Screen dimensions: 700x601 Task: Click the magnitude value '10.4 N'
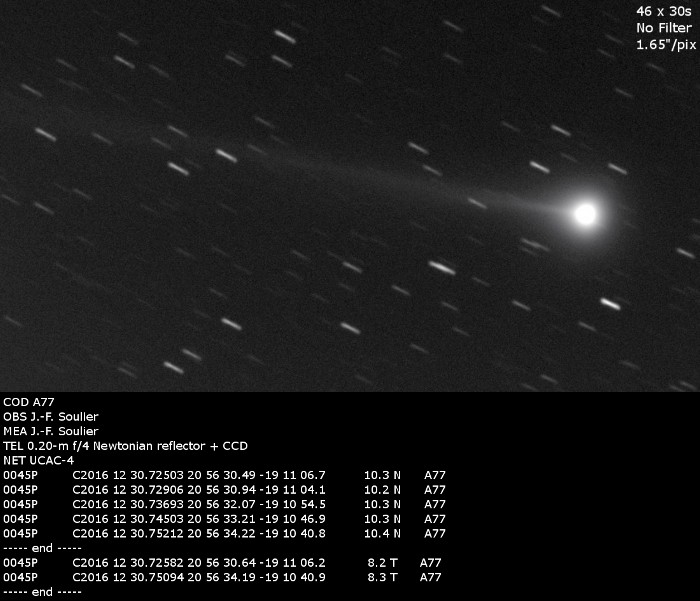(x=382, y=534)
